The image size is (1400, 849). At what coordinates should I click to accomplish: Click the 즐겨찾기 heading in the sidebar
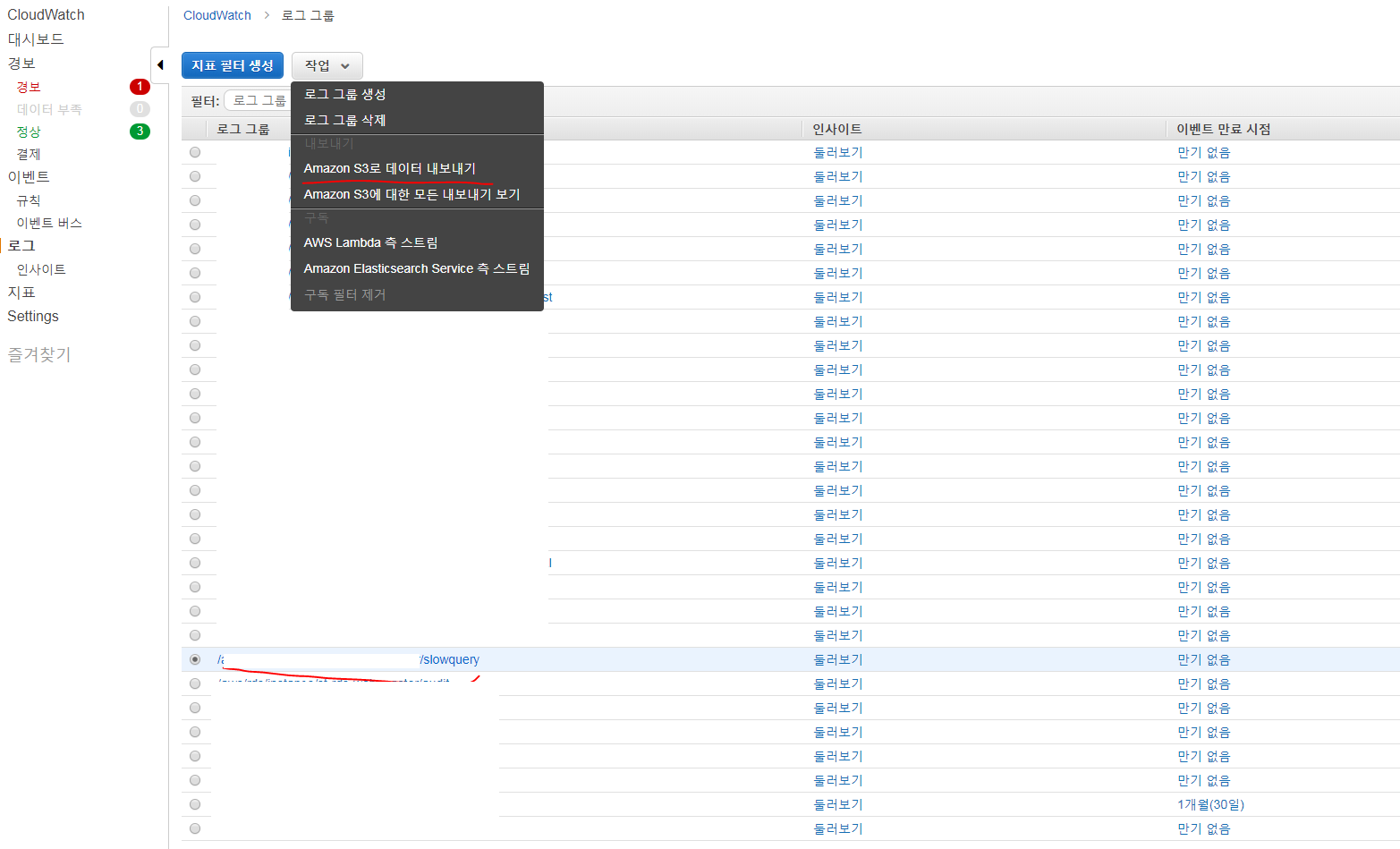39,354
